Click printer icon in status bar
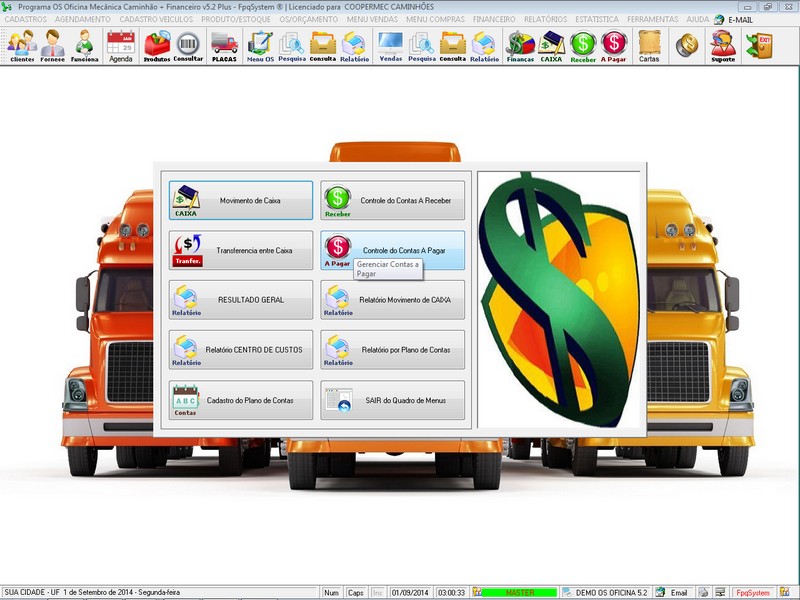 point(703,592)
